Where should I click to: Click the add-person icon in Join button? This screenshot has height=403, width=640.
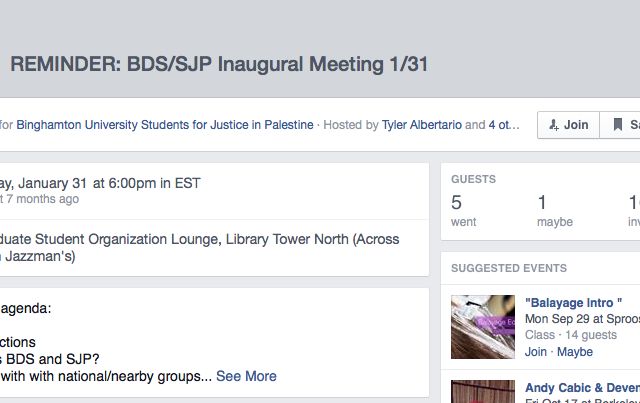click(554, 125)
